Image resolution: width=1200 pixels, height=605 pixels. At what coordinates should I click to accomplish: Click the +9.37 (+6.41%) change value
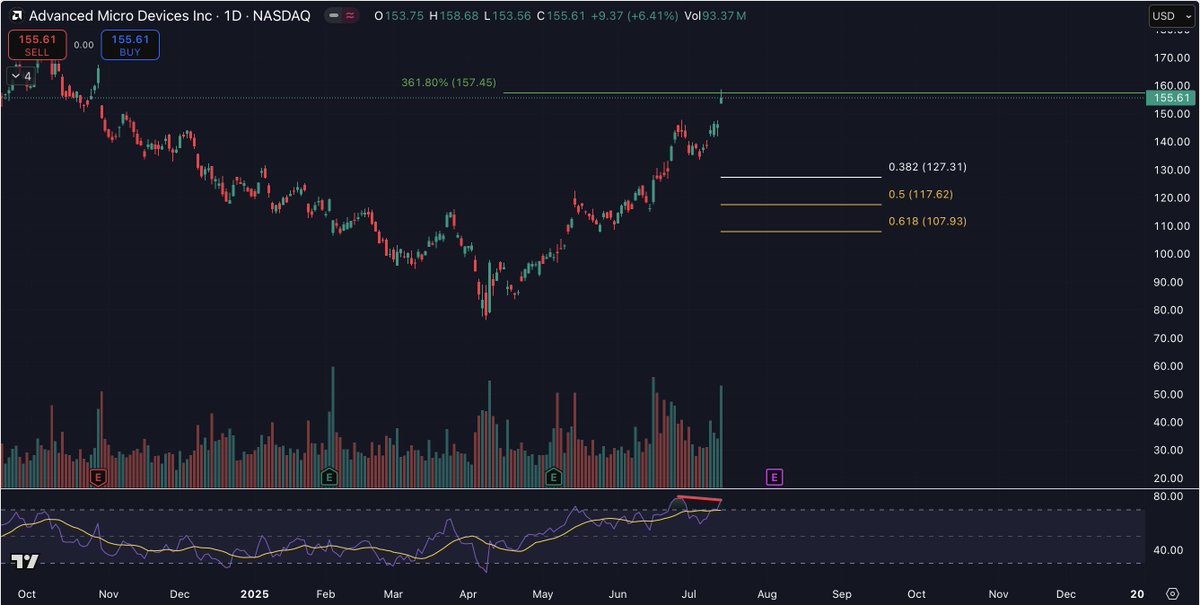click(635, 16)
